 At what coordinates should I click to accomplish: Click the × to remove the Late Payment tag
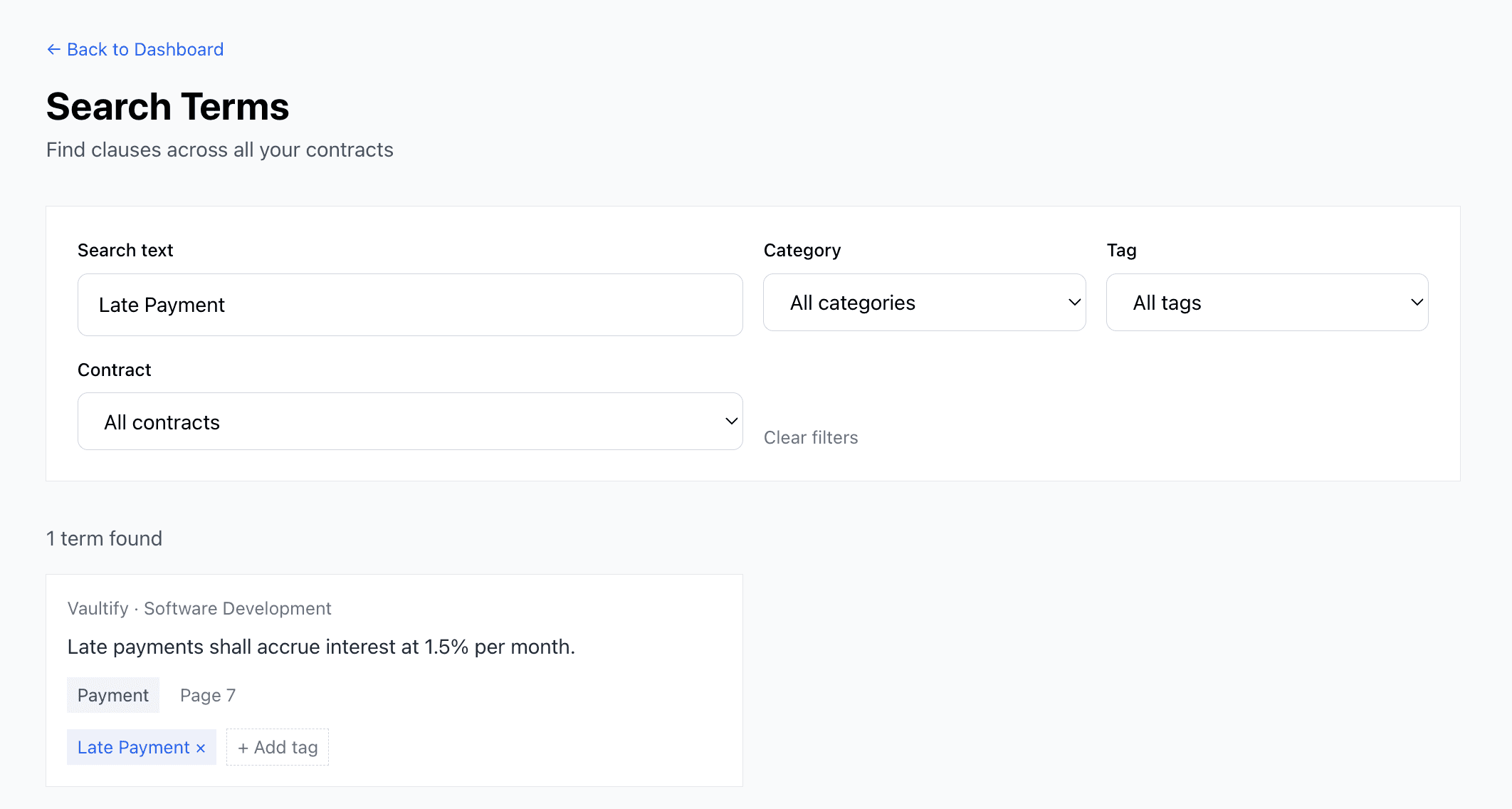click(x=200, y=747)
